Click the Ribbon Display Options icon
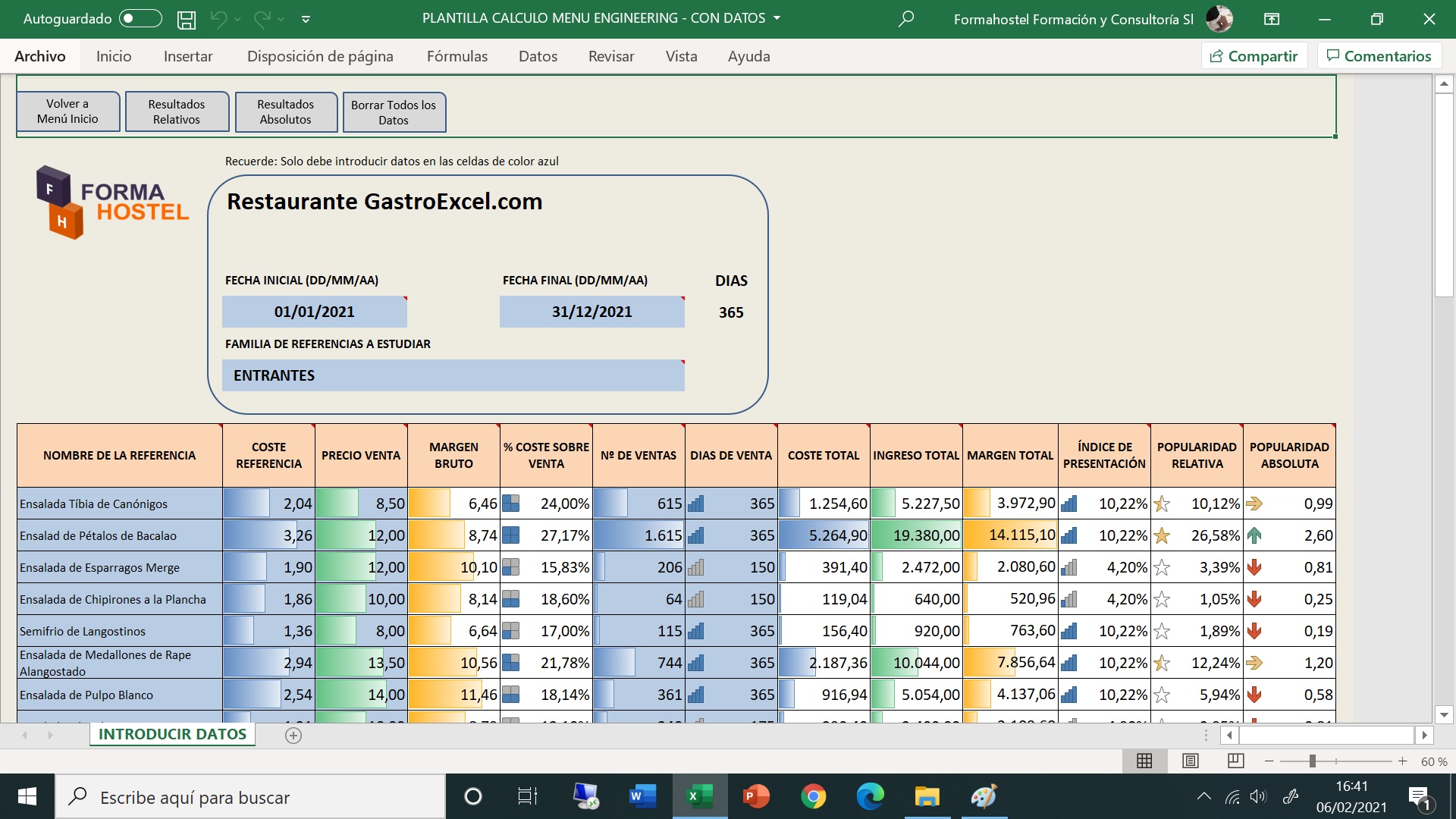The image size is (1456, 819). point(1272,18)
